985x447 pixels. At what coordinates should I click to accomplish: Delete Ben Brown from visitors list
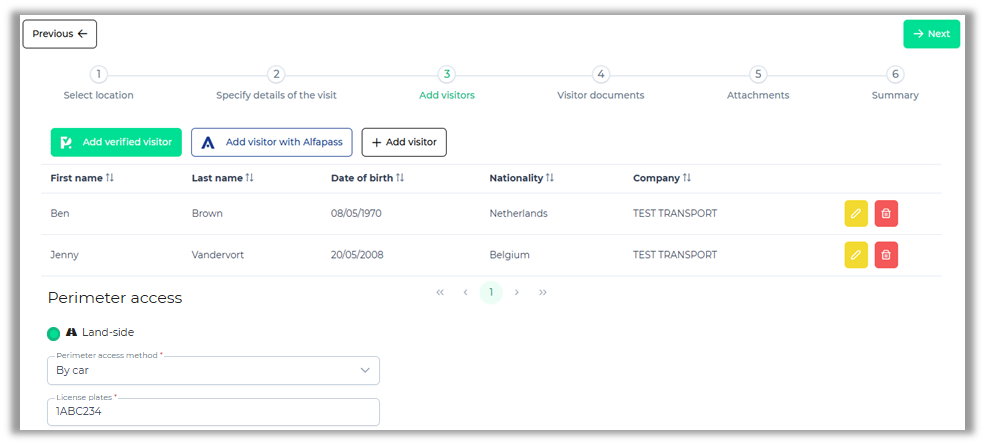click(886, 213)
